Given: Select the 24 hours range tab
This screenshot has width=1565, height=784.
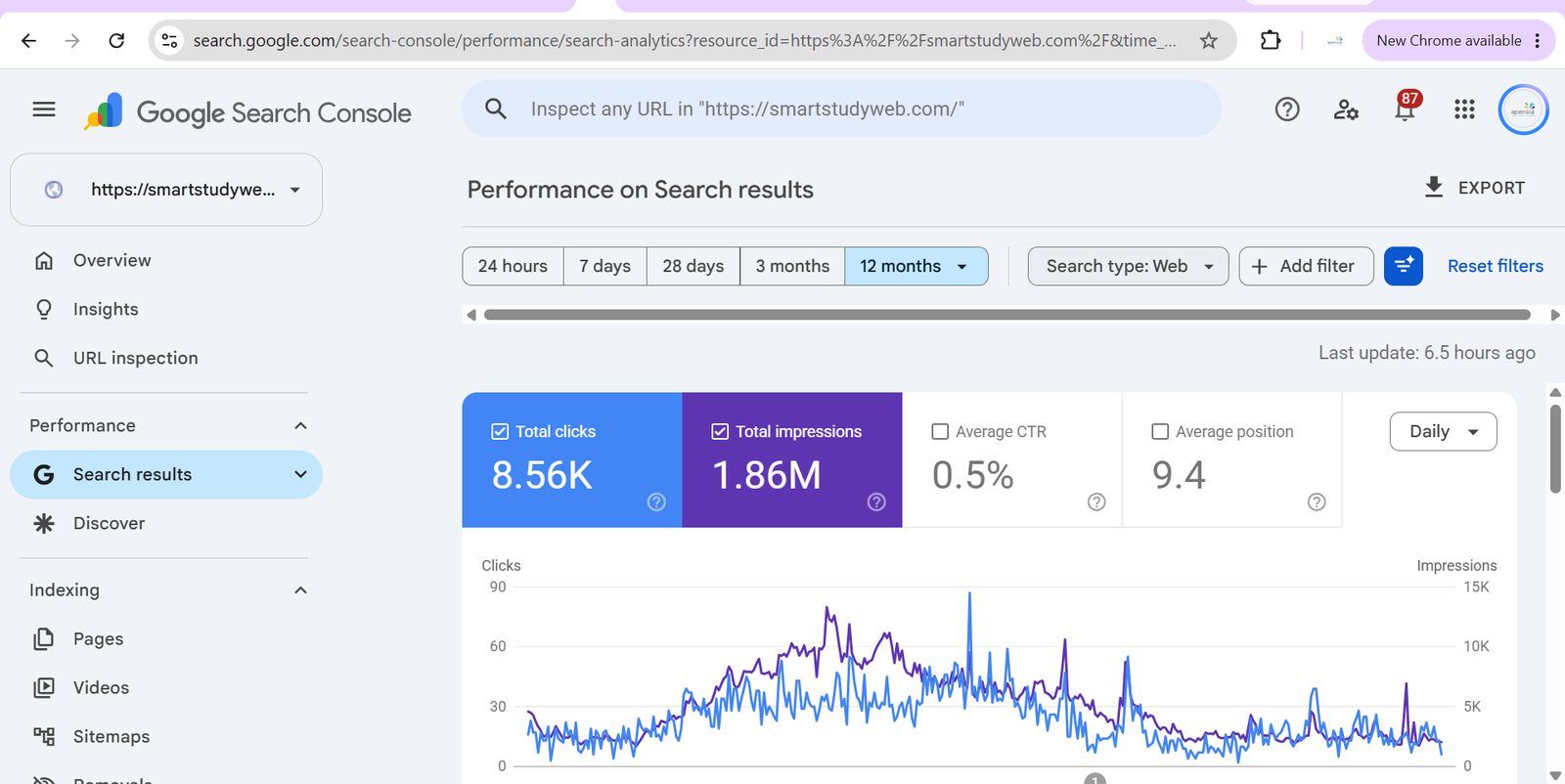Looking at the screenshot, I should point(513,266).
